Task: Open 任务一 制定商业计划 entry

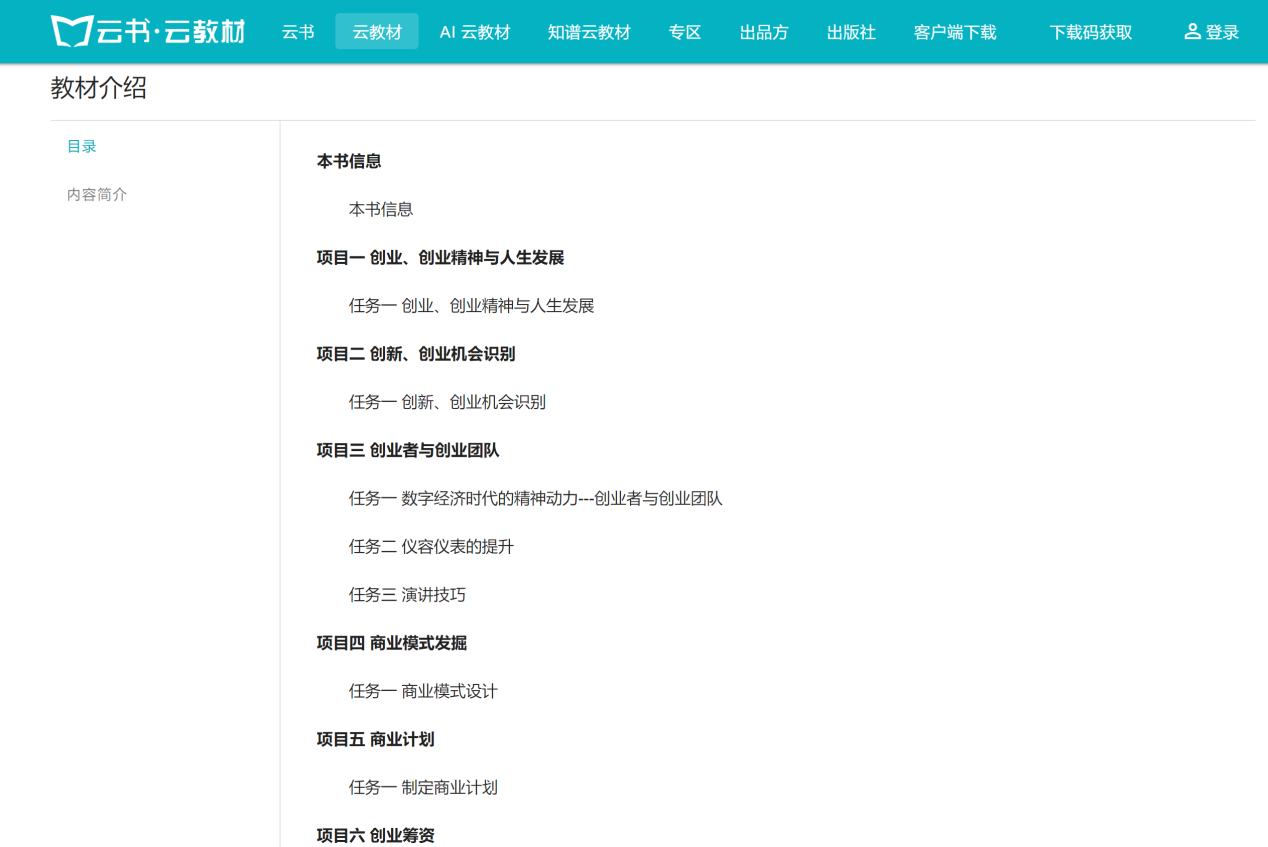Action: (x=423, y=787)
